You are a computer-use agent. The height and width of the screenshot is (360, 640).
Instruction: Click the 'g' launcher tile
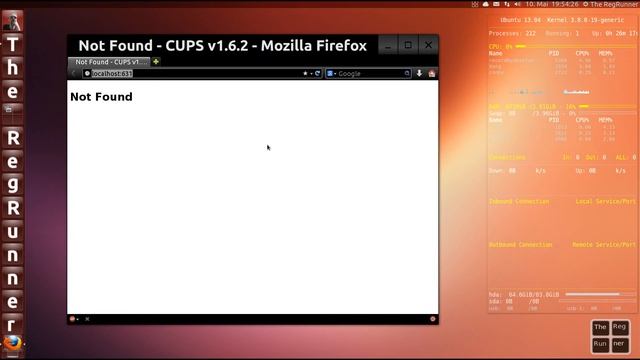pos(12,184)
